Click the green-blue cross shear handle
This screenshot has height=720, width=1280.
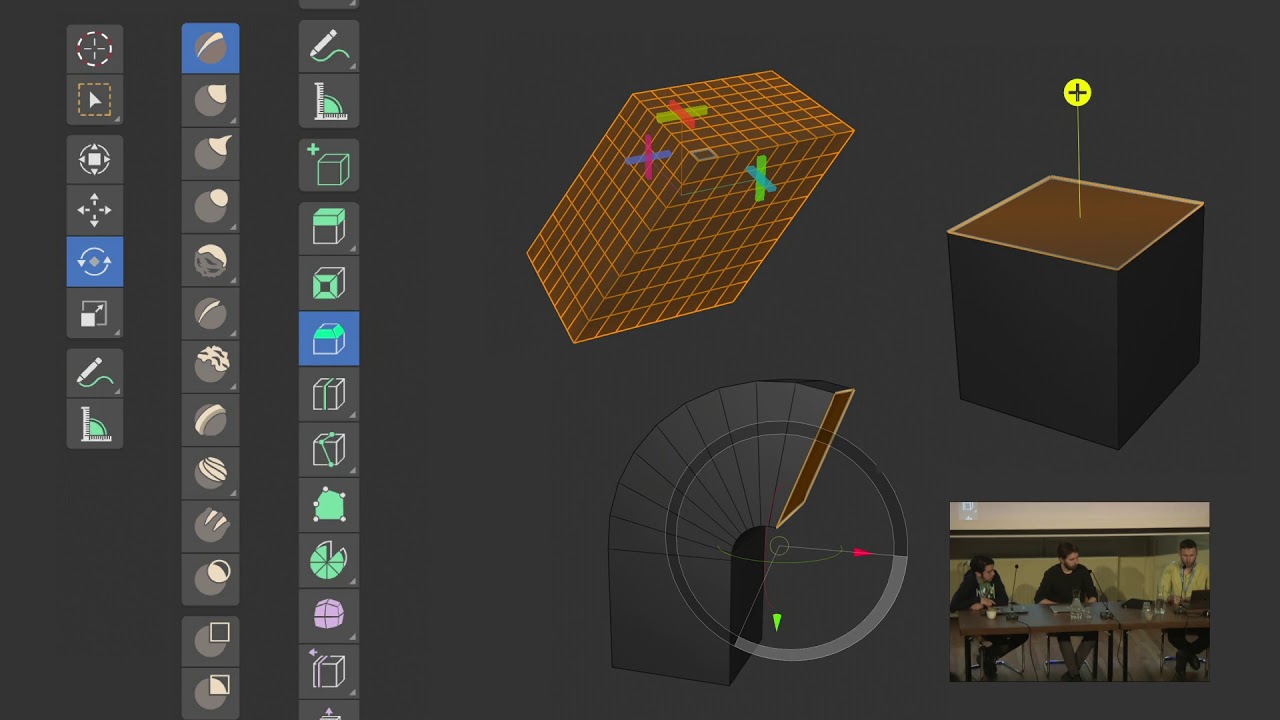point(761,177)
